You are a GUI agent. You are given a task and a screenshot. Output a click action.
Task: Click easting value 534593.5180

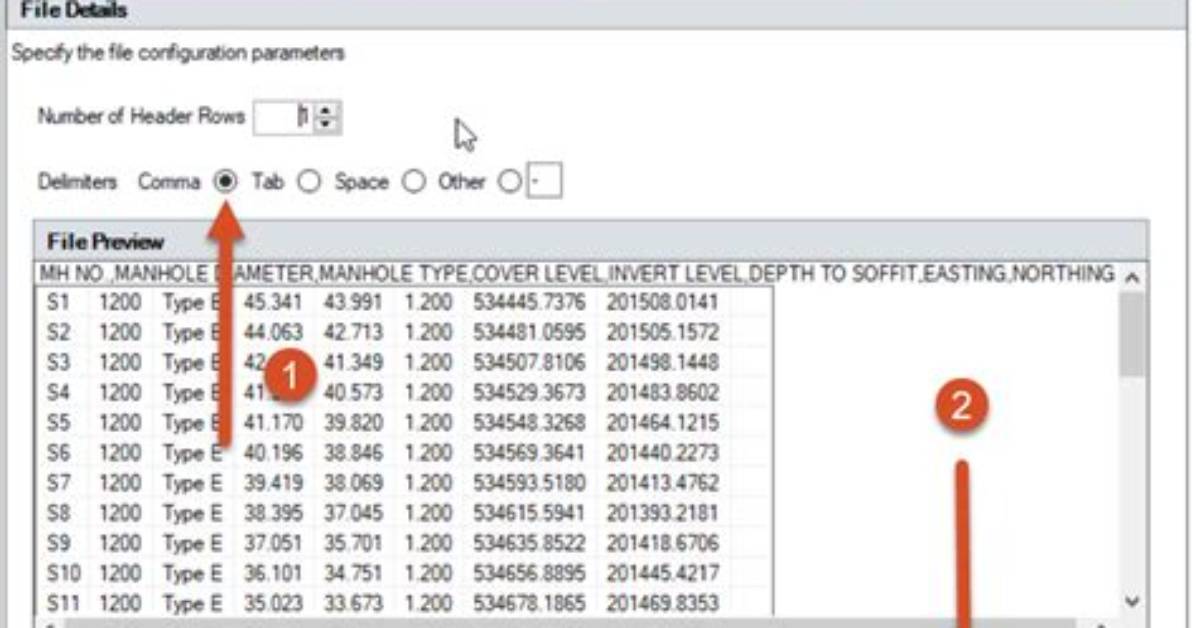(529, 483)
